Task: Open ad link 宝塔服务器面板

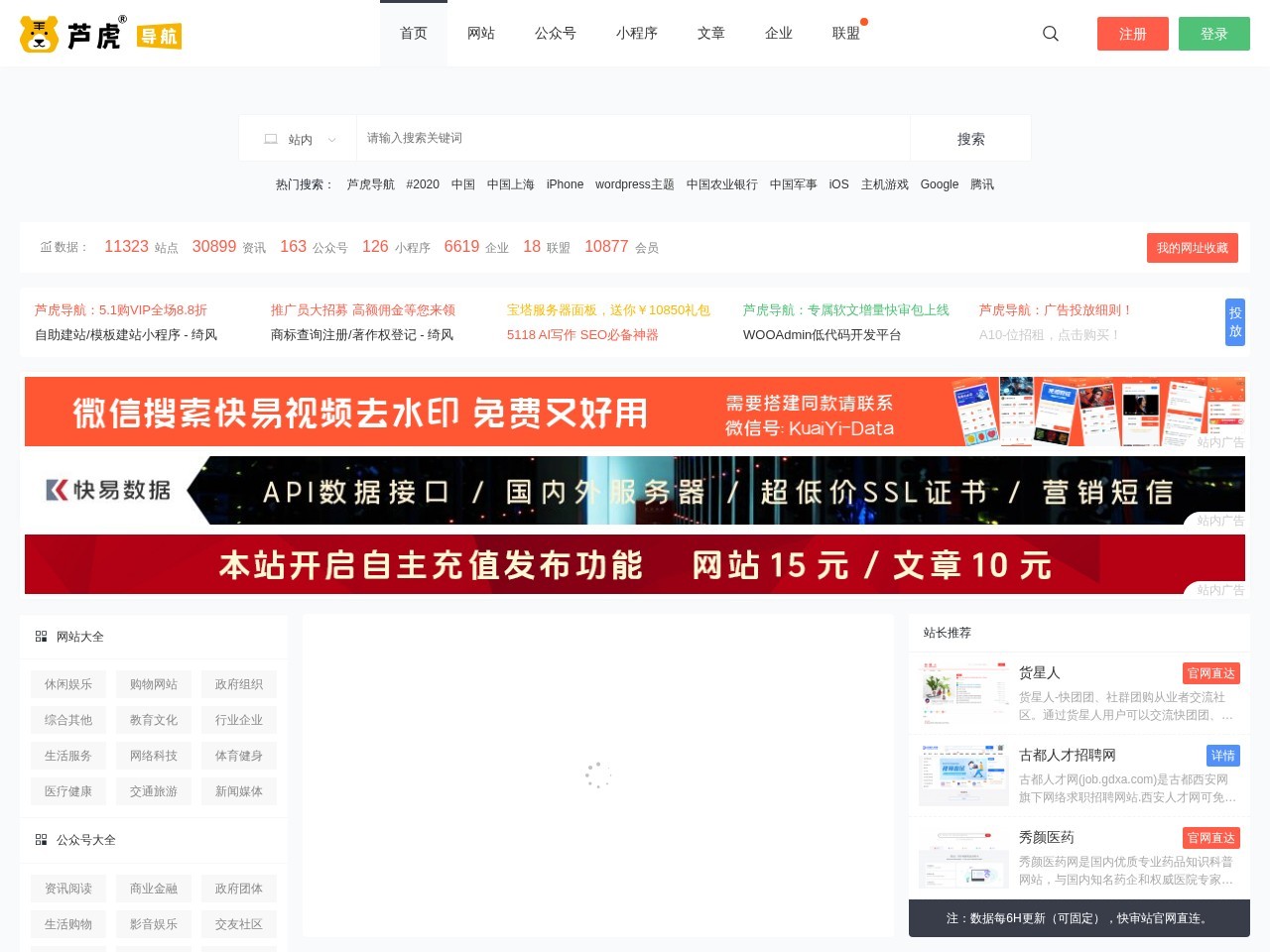Action: [608, 310]
